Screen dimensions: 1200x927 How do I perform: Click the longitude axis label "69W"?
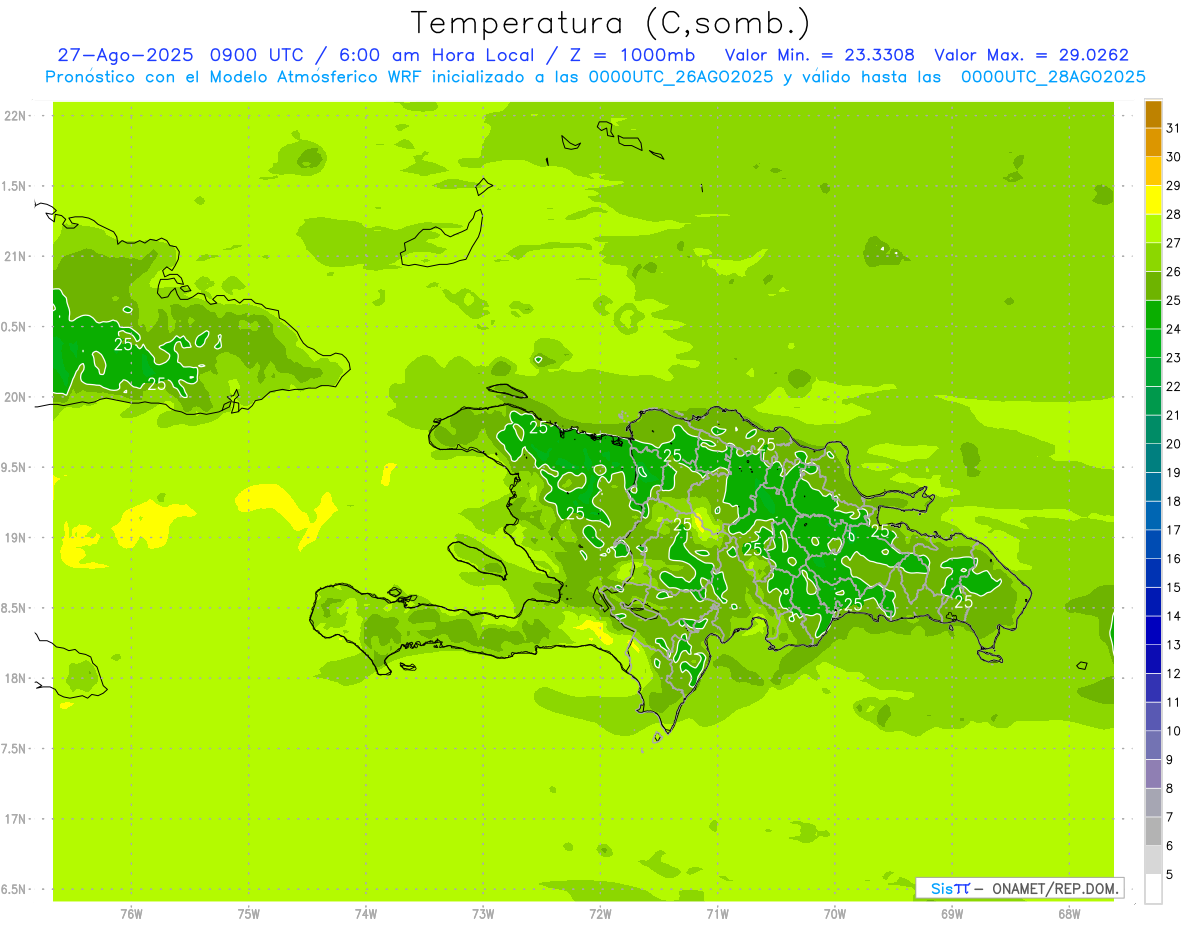coord(952,914)
